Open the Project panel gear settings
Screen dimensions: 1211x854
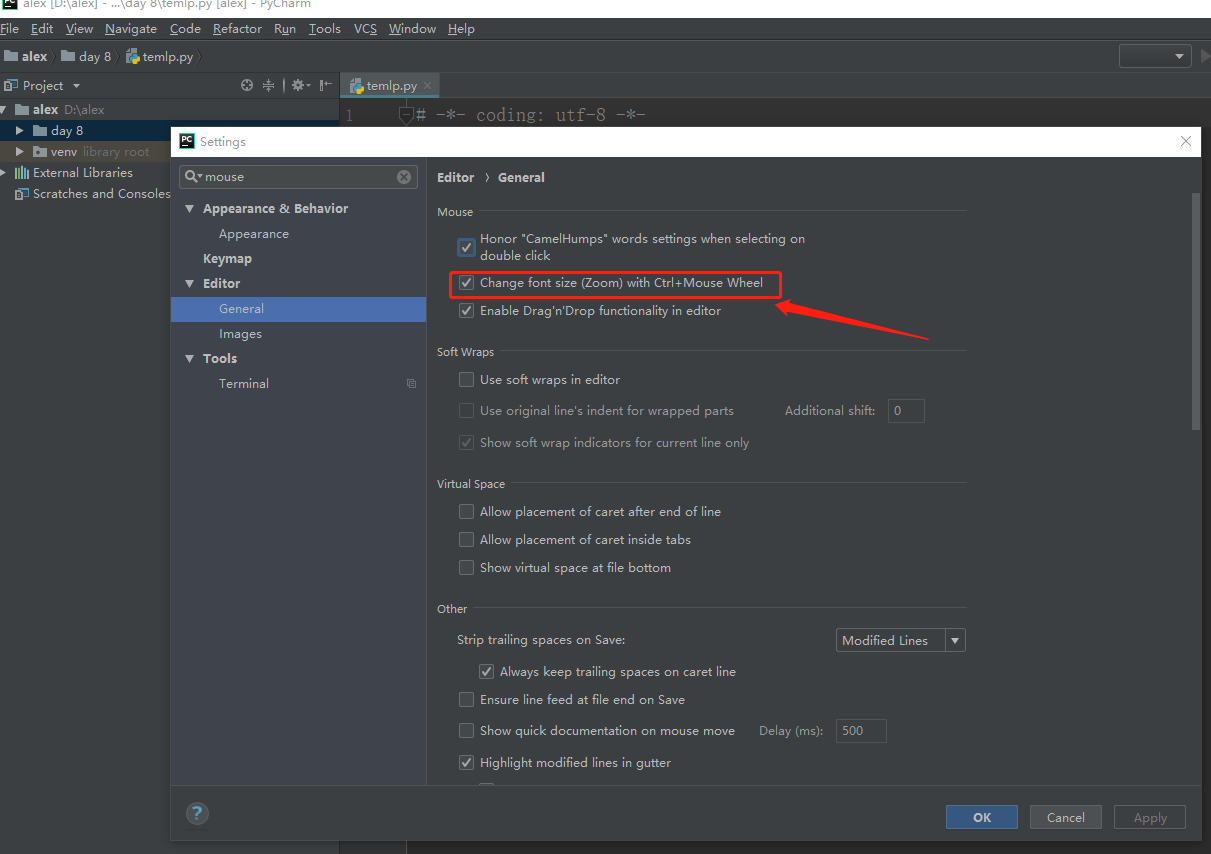pos(299,86)
